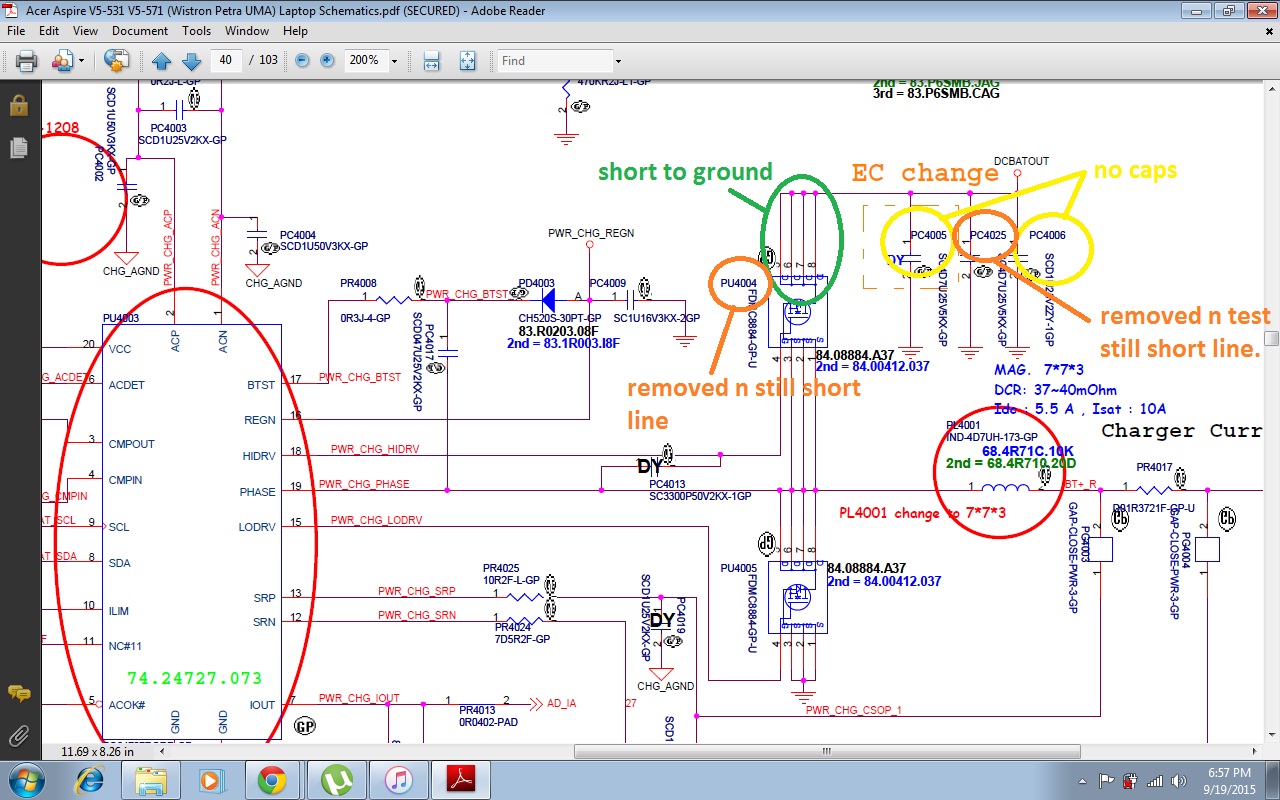Click the page number field showing 40
The image size is (1280, 800).
(x=225, y=61)
